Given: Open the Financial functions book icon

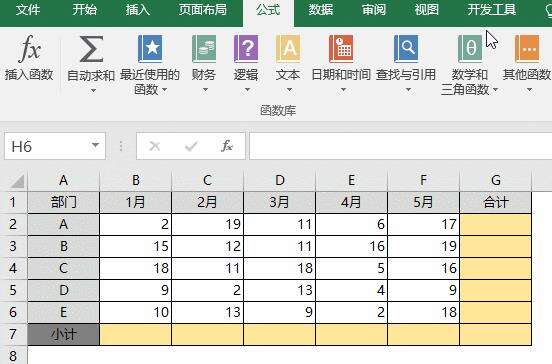Looking at the screenshot, I should point(204,49).
